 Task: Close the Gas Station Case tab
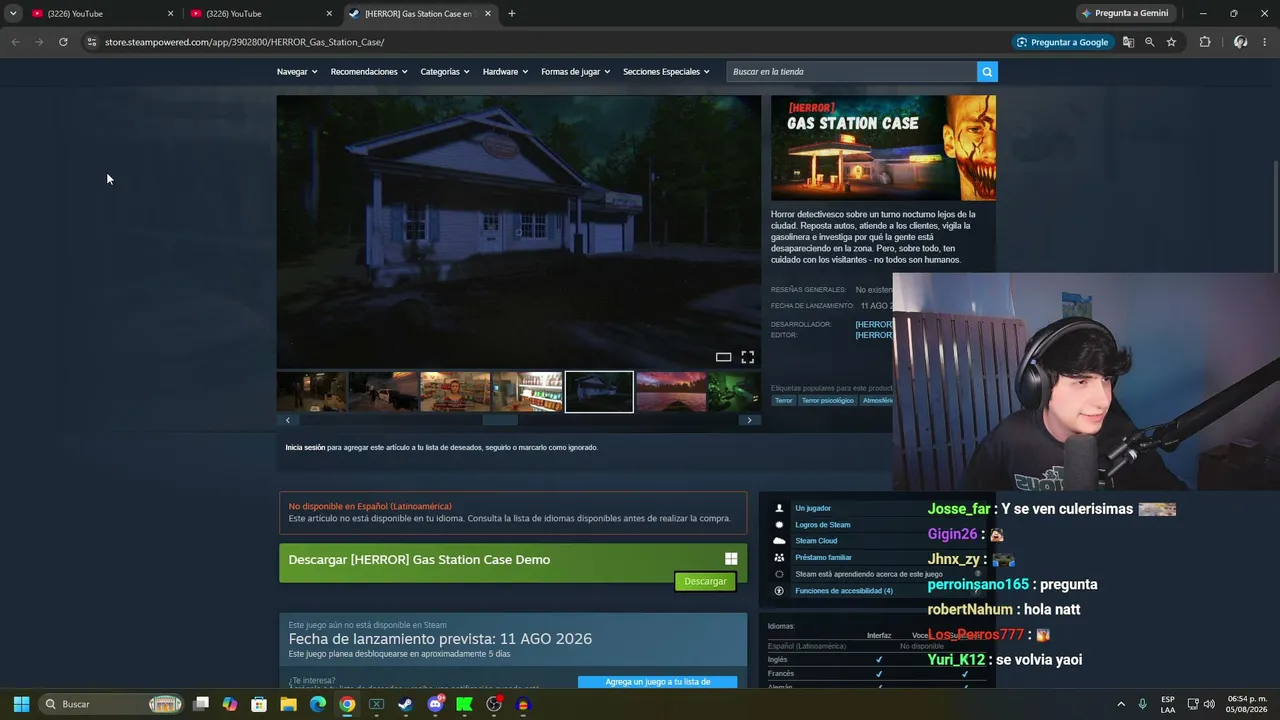pos(488,14)
